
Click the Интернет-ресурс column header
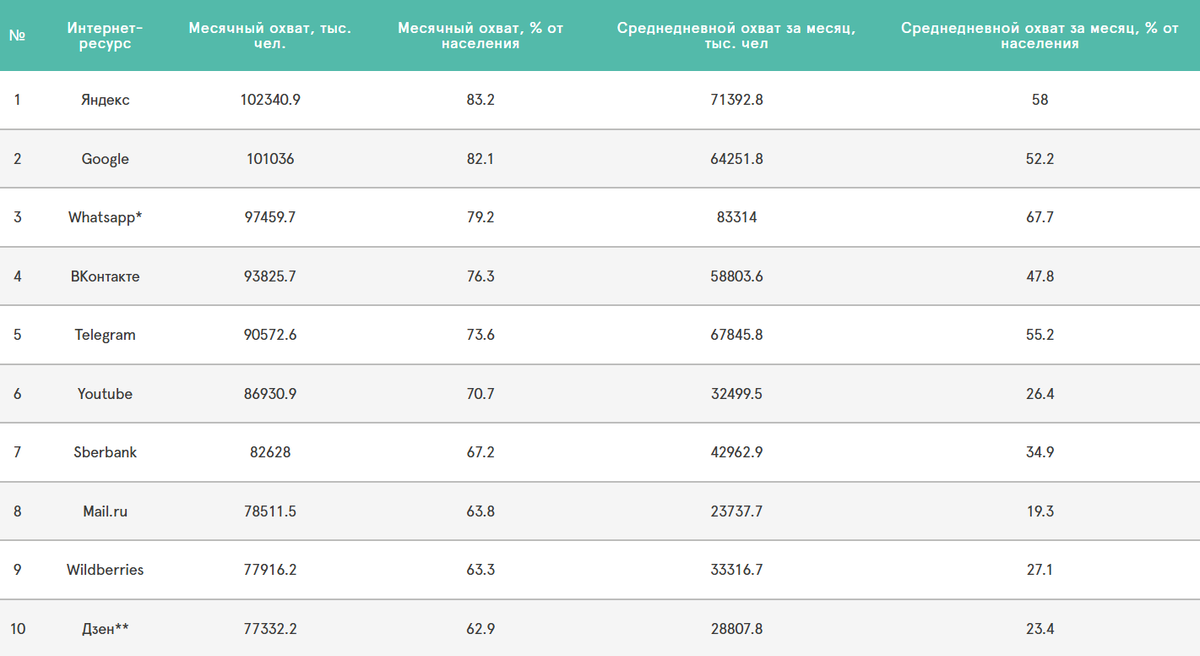coord(105,36)
